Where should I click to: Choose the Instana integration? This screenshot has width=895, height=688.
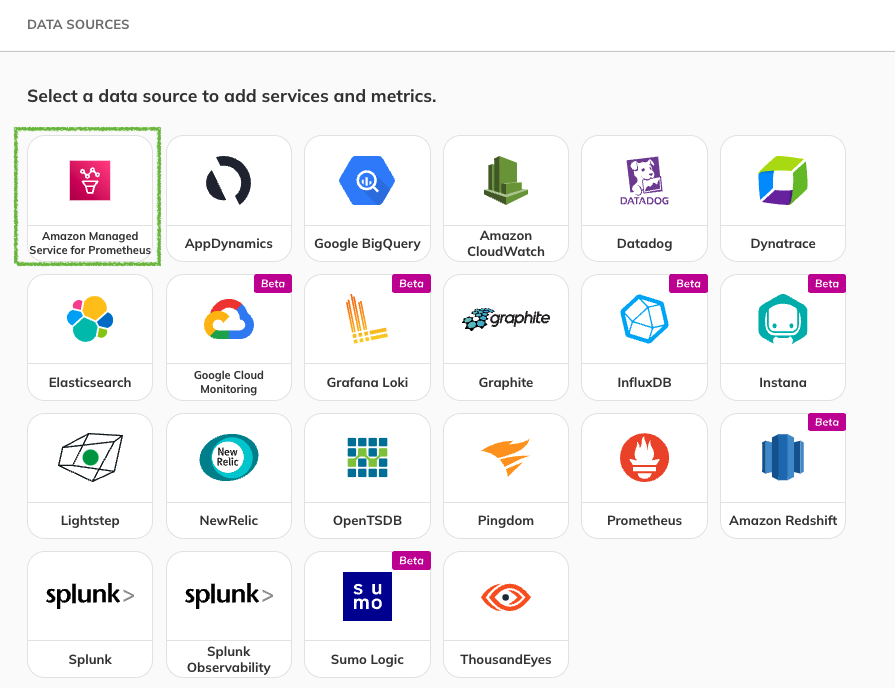(x=782, y=336)
